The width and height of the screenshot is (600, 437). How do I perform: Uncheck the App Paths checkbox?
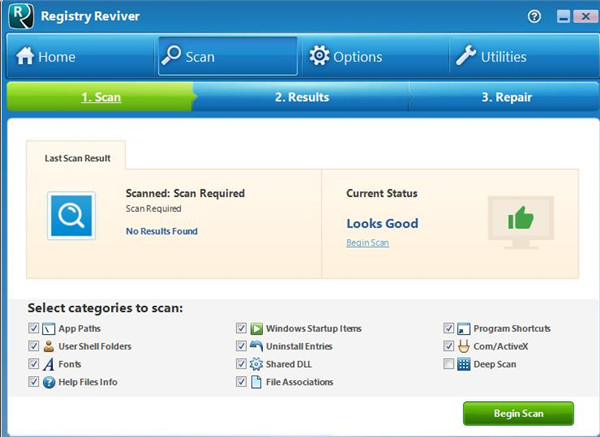point(33,328)
